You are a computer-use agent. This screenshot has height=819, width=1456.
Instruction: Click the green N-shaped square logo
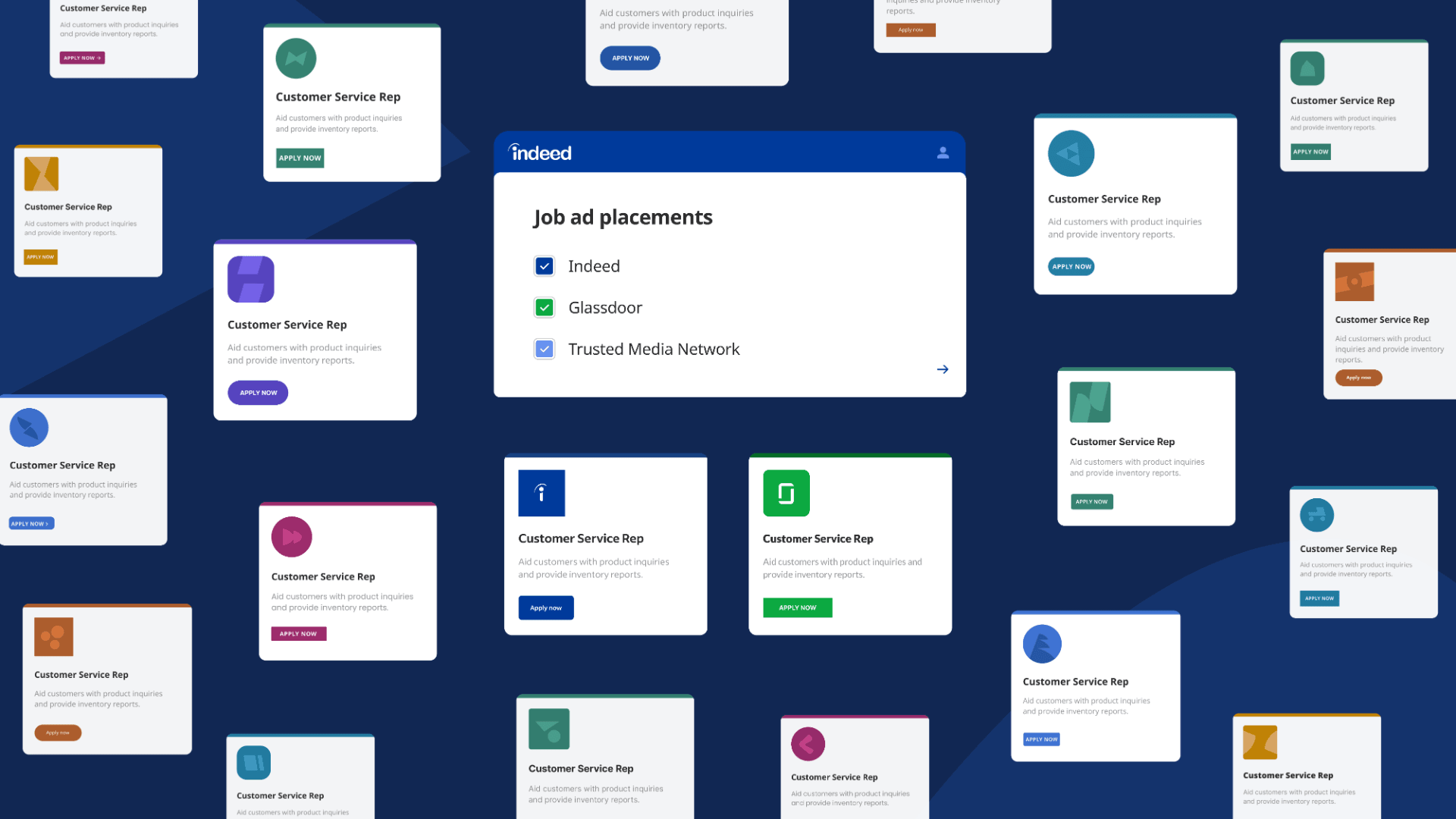[1090, 402]
